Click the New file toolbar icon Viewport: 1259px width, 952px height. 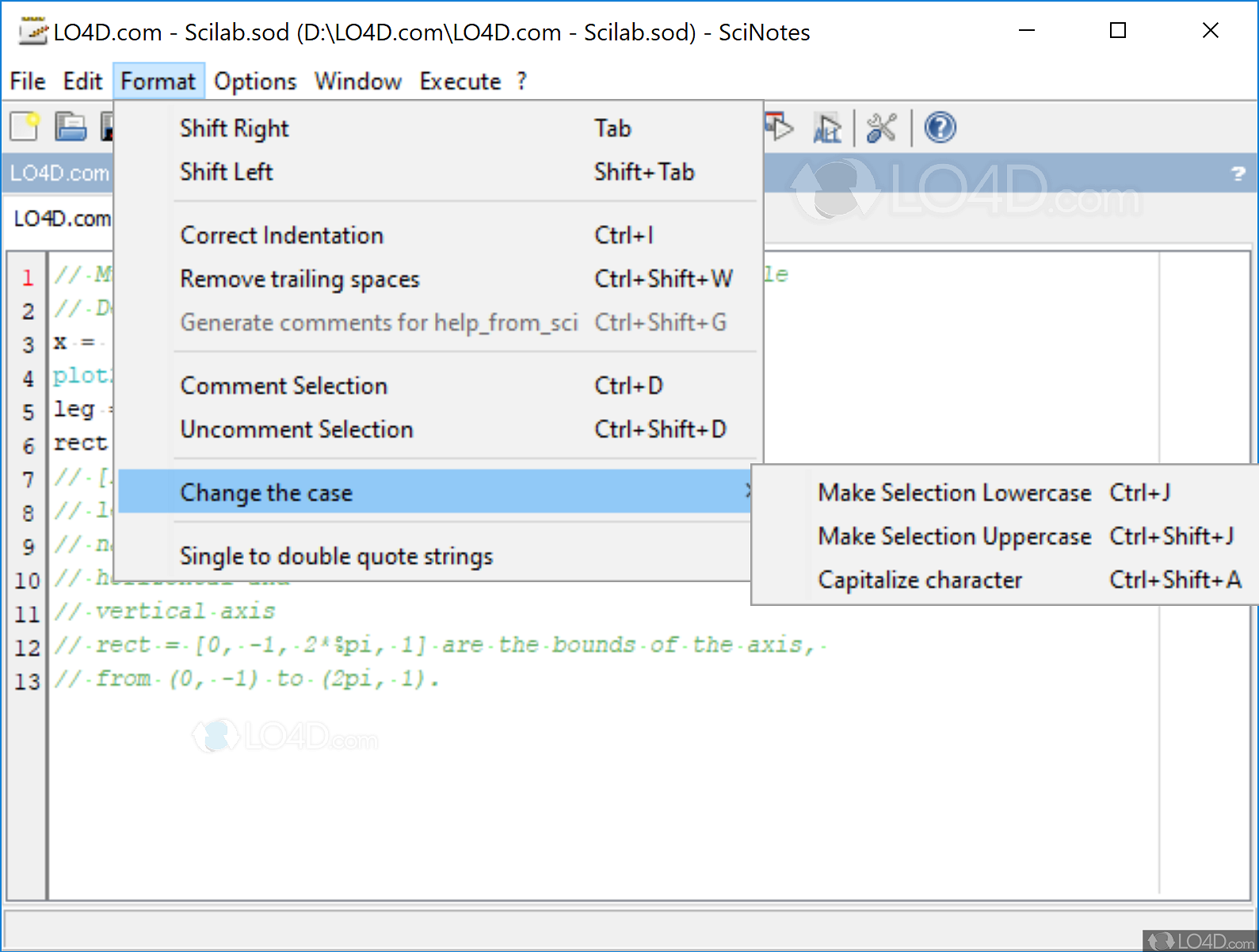point(25,127)
